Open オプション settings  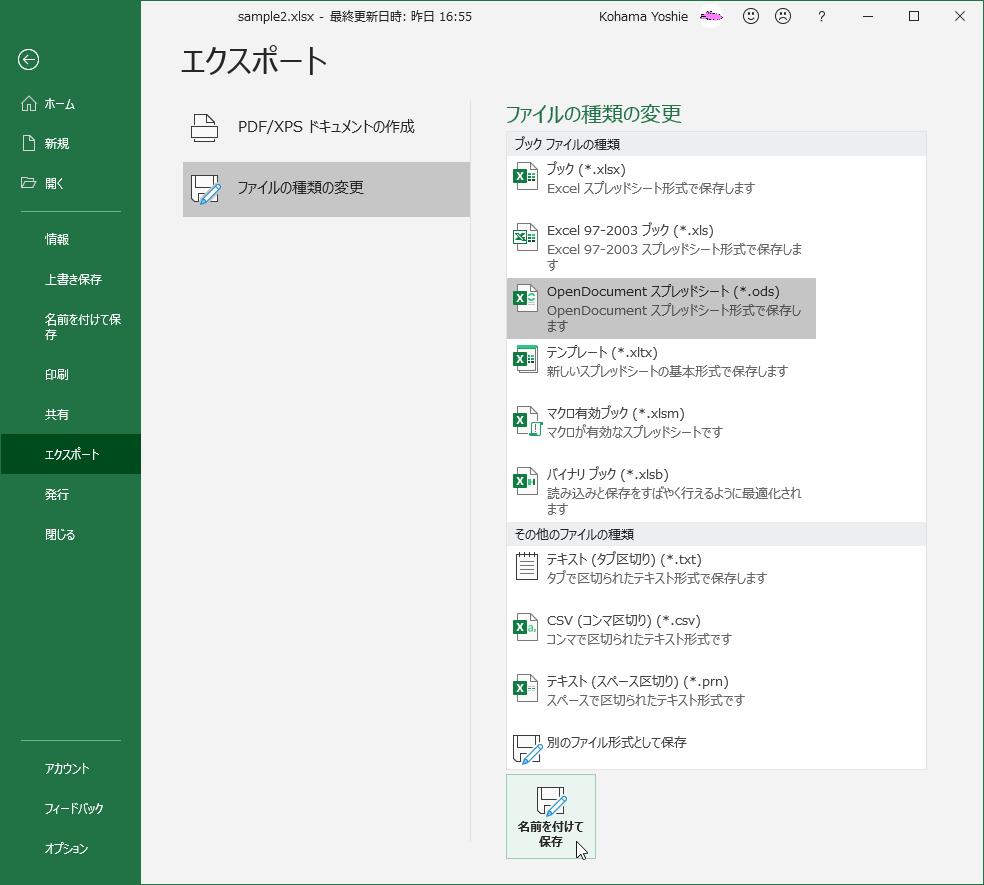[70, 849]
